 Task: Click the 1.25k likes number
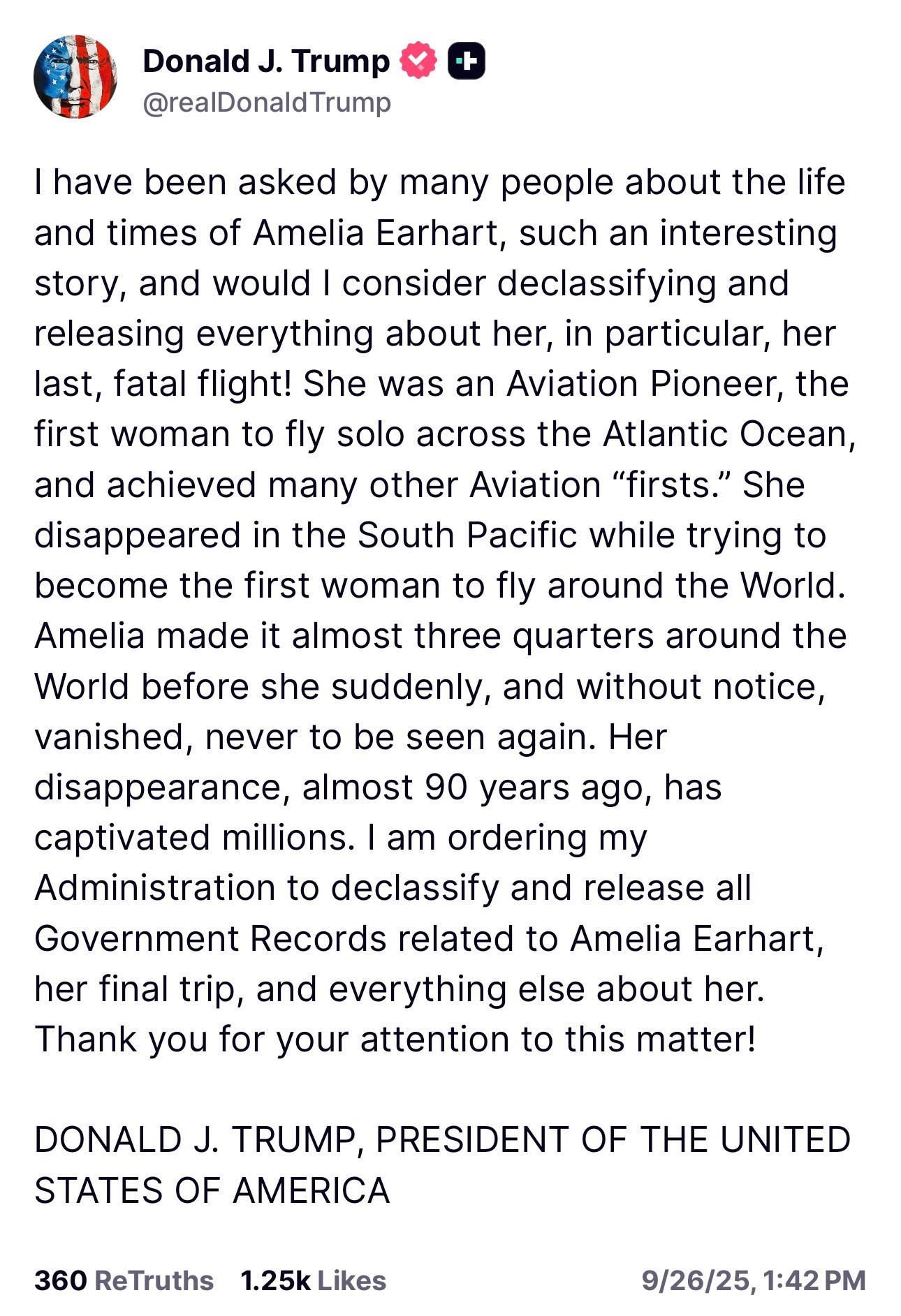275,1280
